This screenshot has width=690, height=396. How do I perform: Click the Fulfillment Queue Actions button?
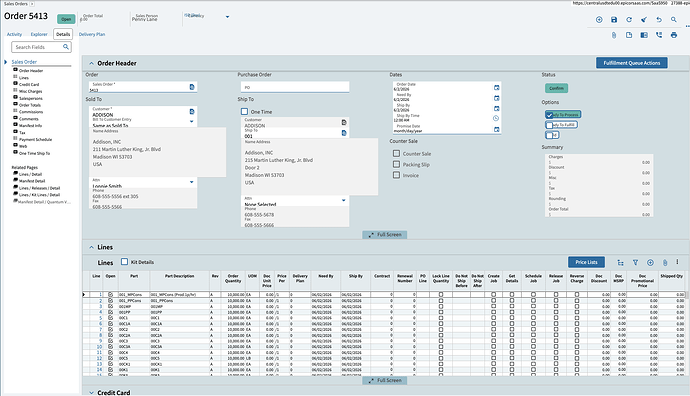(x=631, y=63)
